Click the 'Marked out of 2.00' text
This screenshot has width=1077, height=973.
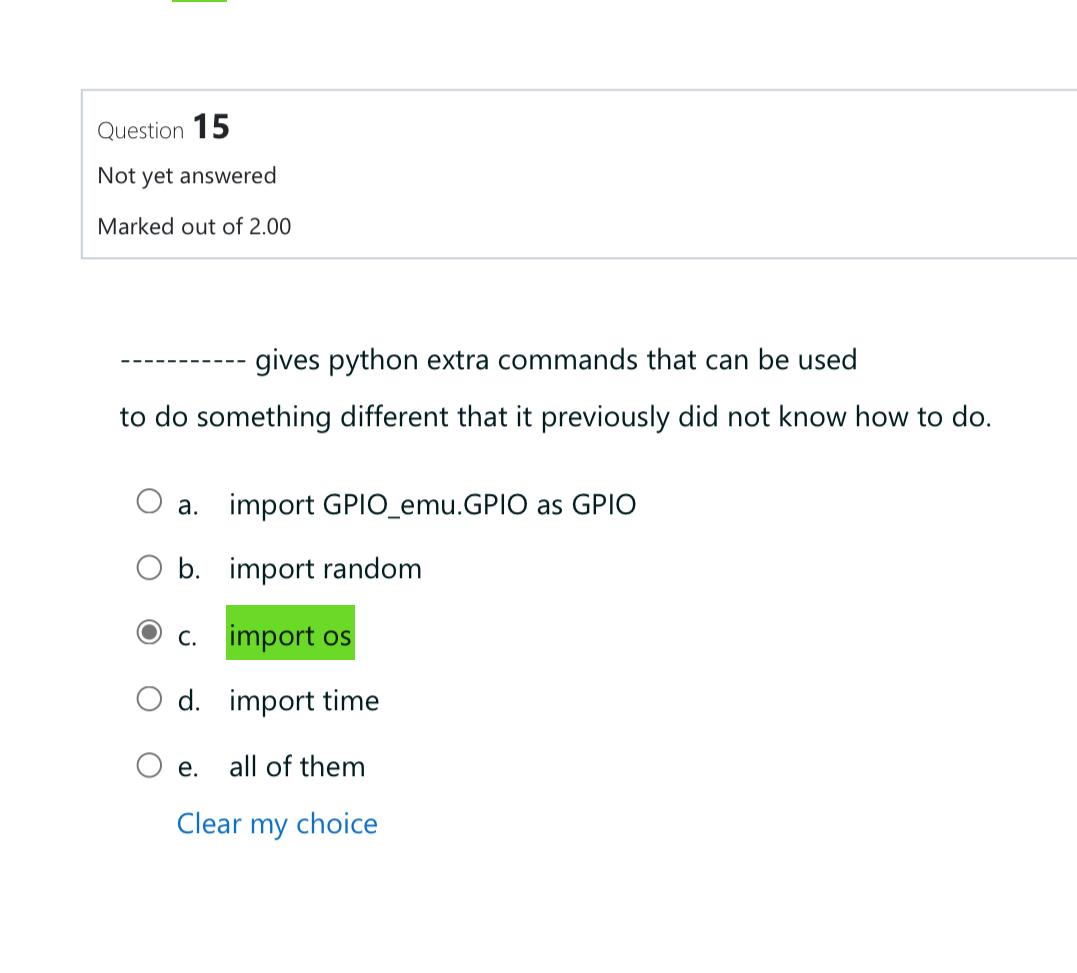pos(194,226)
